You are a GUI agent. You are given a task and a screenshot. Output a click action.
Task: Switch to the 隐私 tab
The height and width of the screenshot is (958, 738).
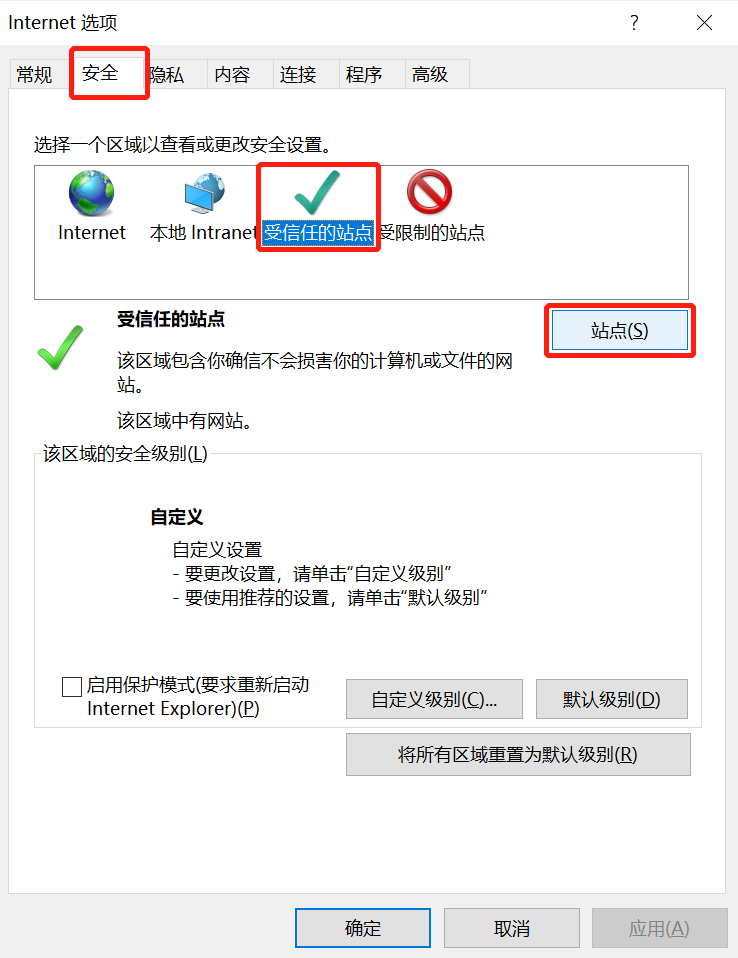pyautogui.click(x=167, y=75)
